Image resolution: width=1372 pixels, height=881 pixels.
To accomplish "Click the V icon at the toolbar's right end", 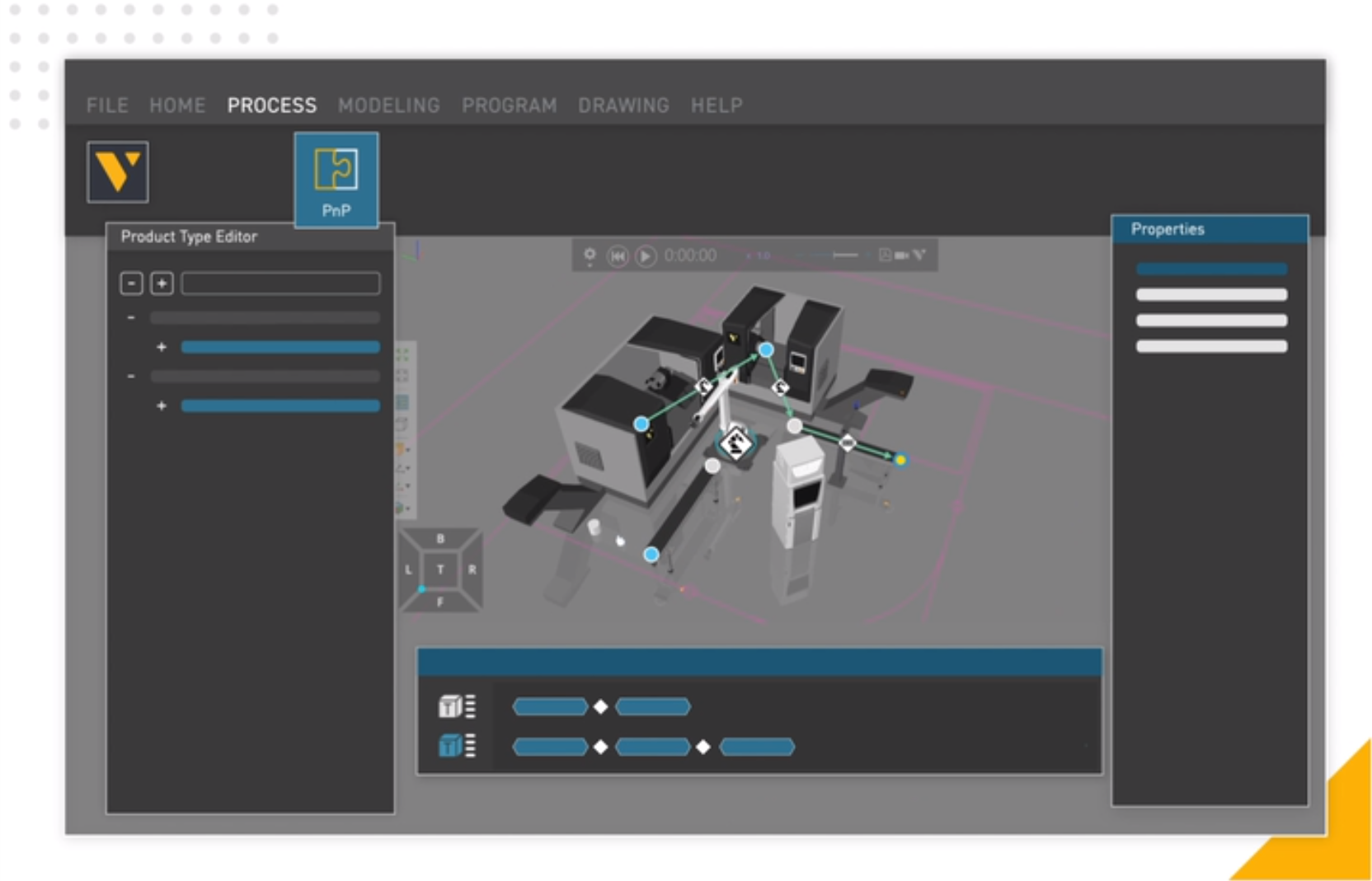I will click(x=919, y=255).
